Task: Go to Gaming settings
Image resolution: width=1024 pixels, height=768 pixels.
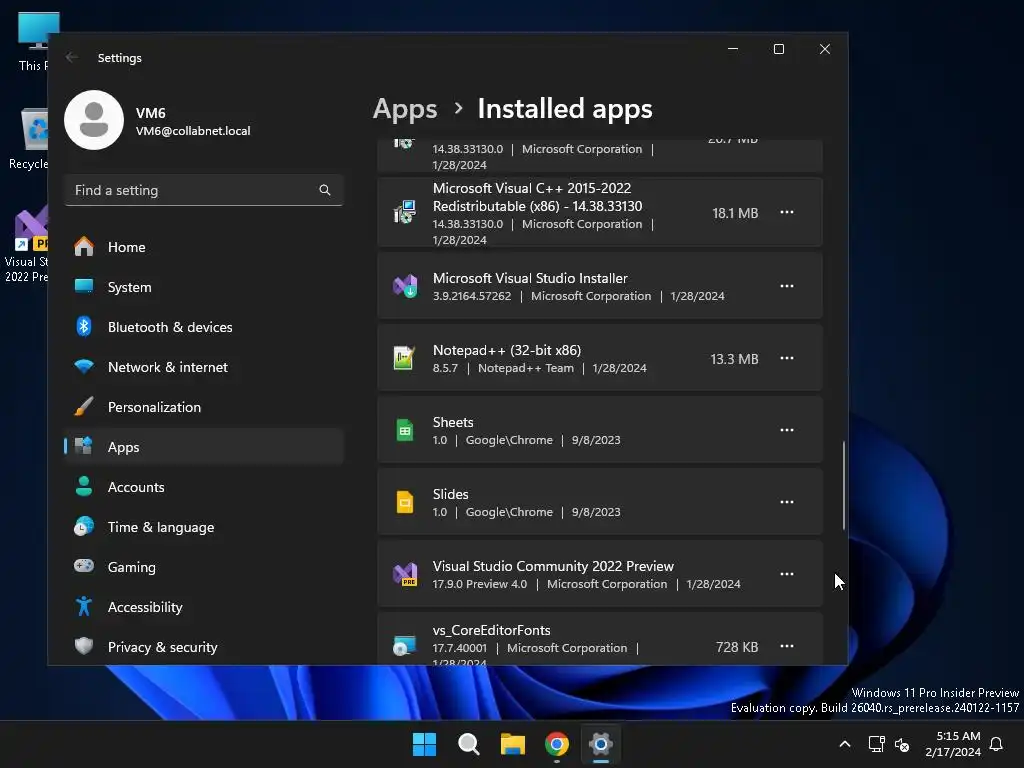Action: point(204,567)
